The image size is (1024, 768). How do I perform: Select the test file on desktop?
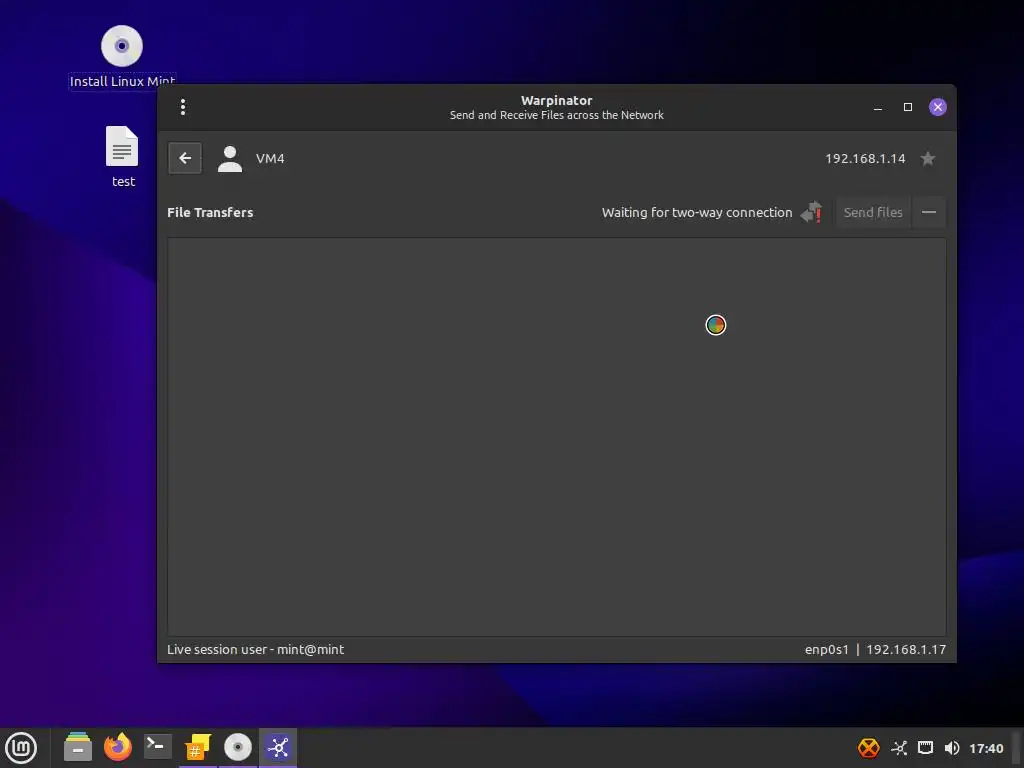tap(123, 157)
